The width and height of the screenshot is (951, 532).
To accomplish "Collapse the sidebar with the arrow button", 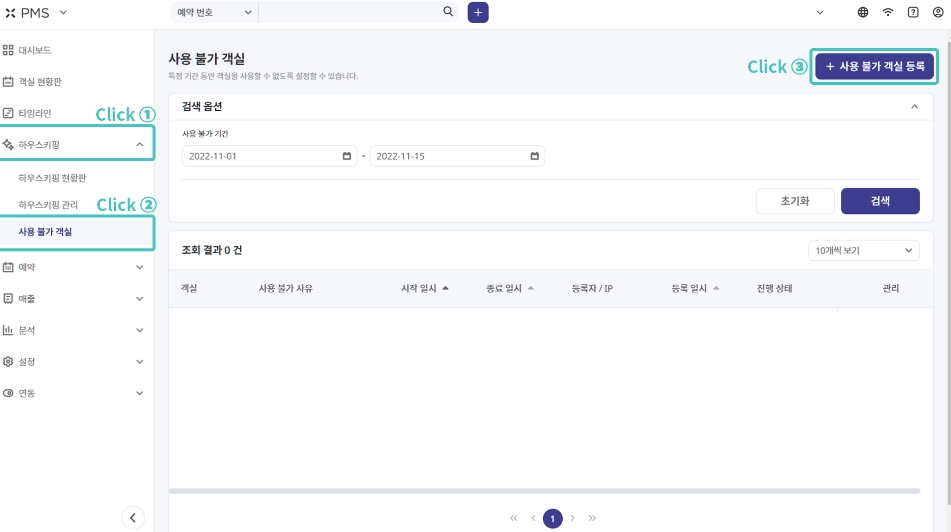I will 133,517.
